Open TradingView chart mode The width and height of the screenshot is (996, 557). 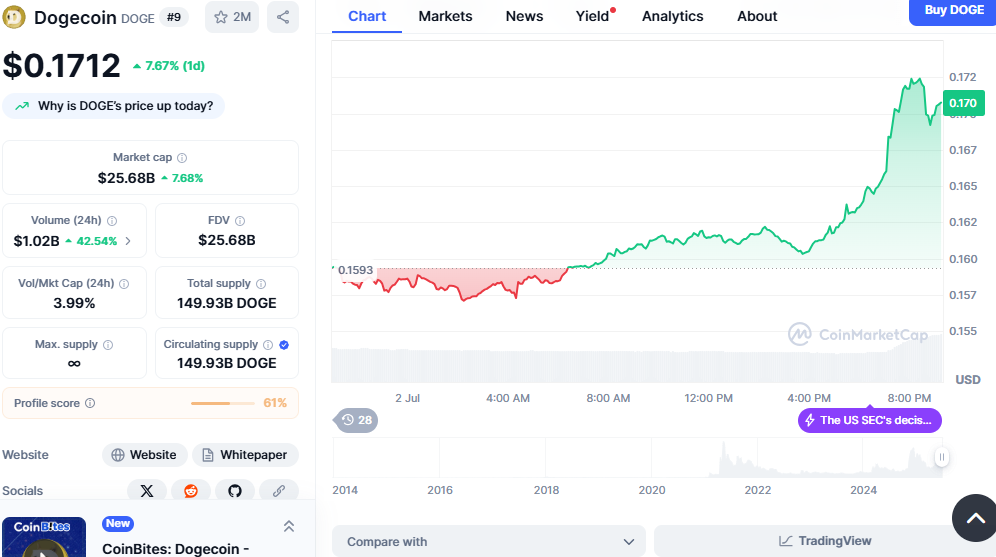point(824,541)
